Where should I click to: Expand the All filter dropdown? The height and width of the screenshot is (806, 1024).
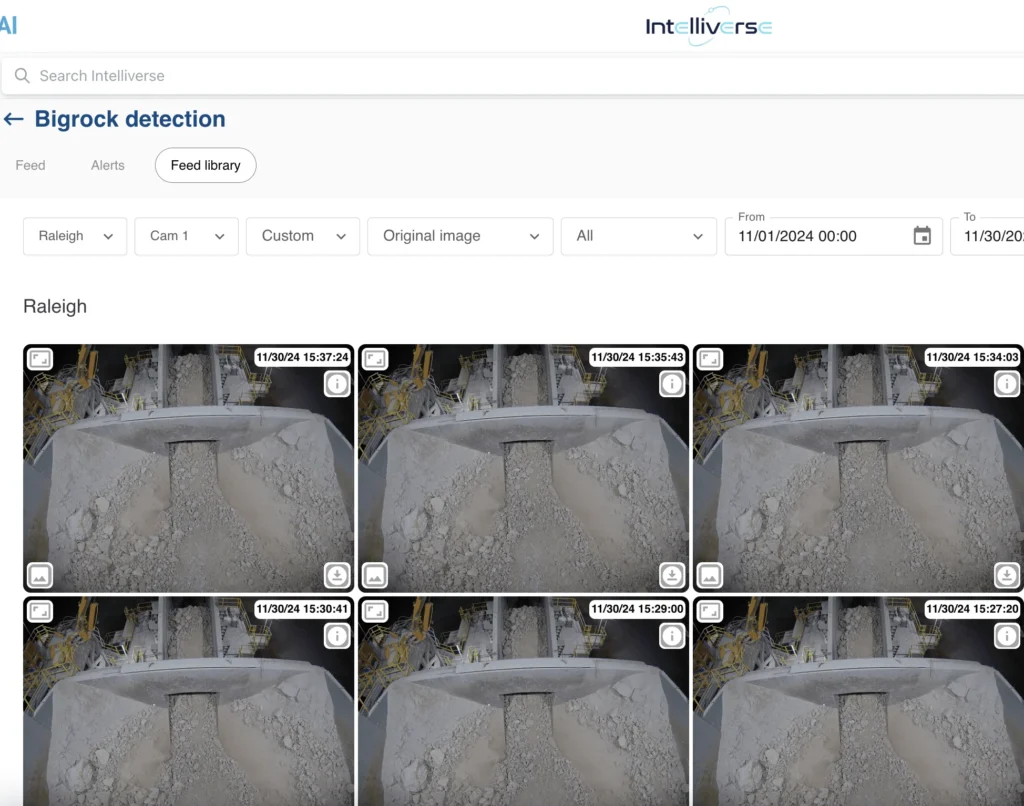coord(638,236)
